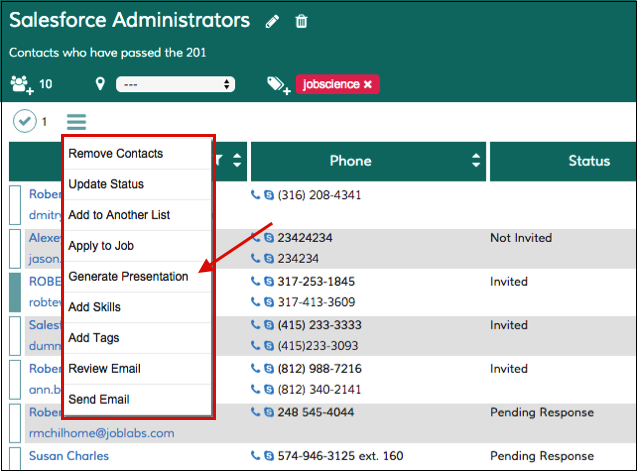Choose Review Email from the menu

click(138, 369)
